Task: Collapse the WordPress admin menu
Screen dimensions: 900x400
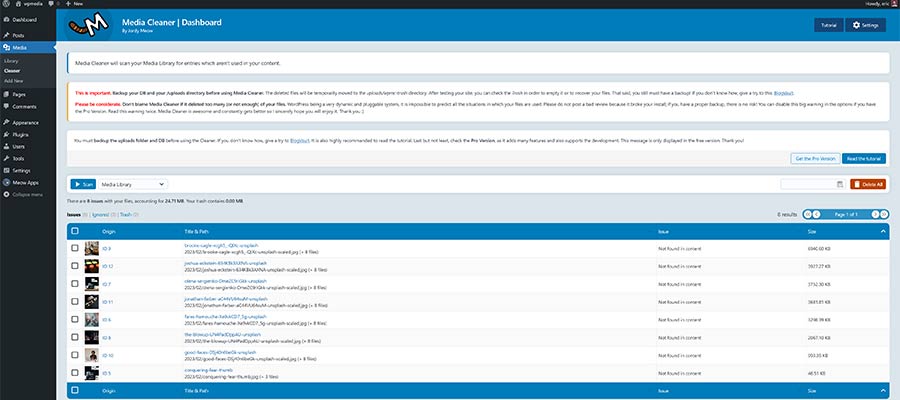Action: click(27, 193)
